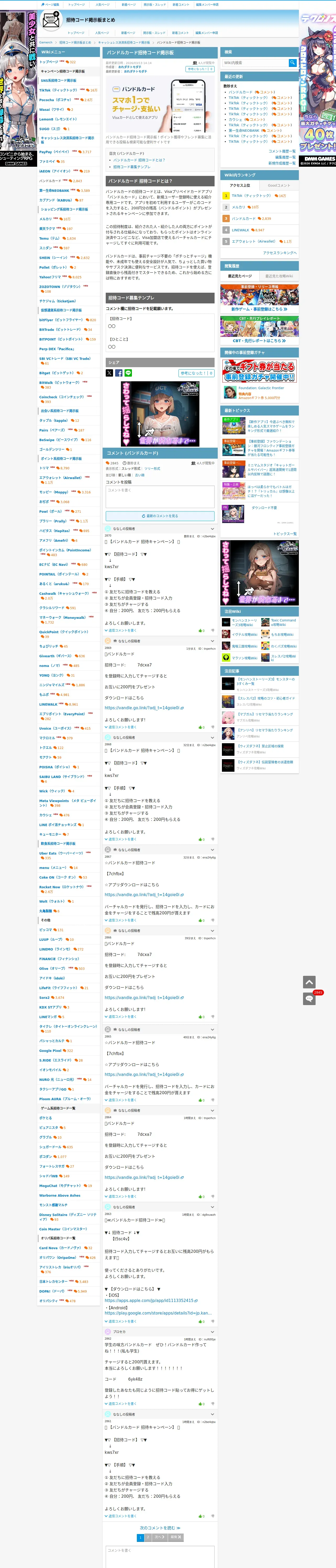Click the avatar icon of comment 2867
The height and width of the screenshot is (1568, 336).
point(108,850)
